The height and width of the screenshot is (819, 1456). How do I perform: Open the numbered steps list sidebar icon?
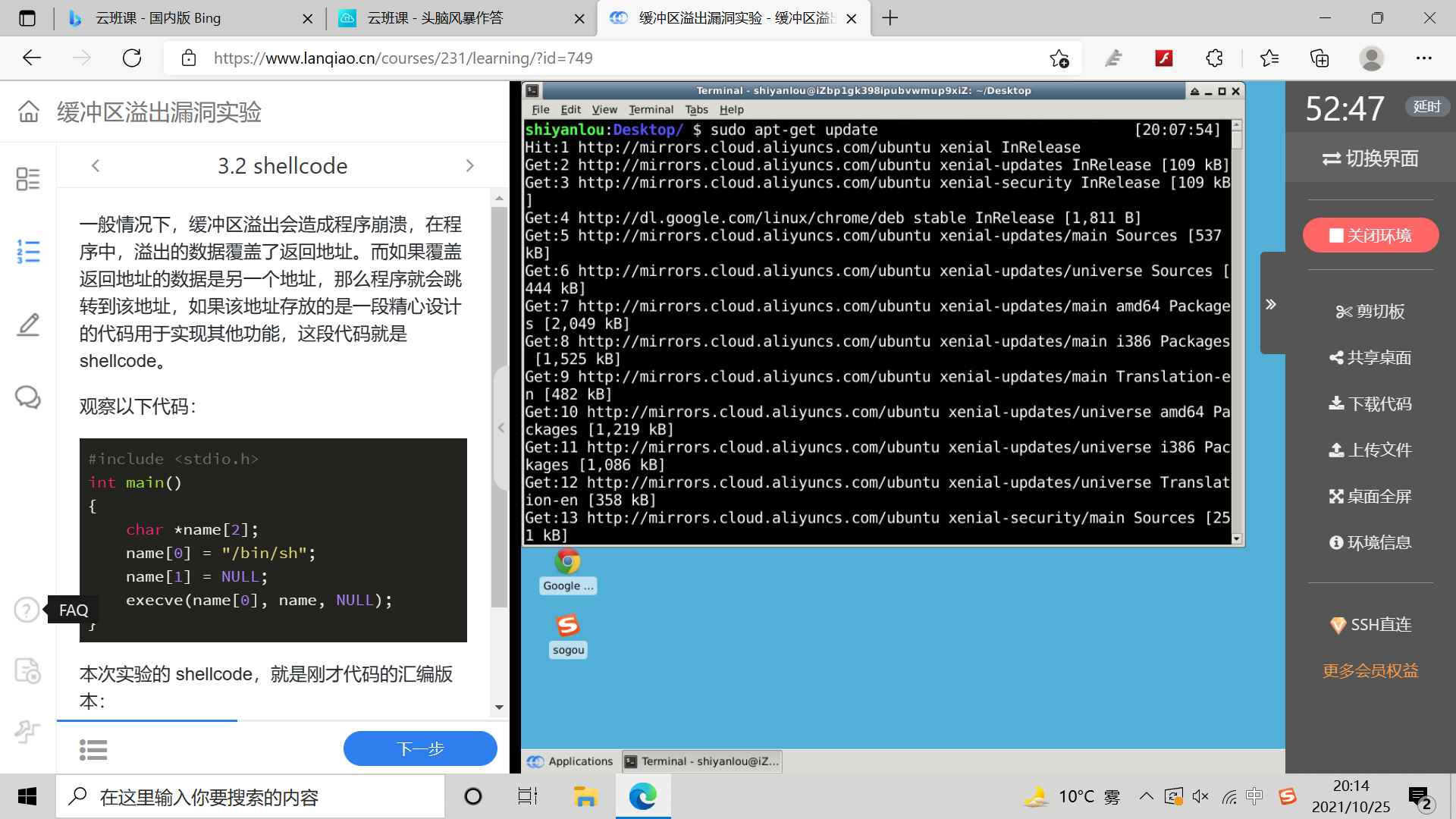click(28, 251)
